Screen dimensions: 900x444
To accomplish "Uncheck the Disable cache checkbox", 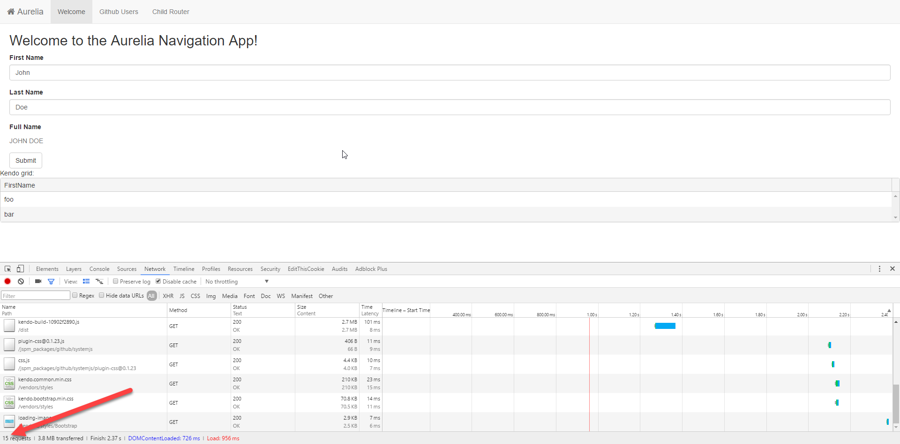I will tap(159, 282).
